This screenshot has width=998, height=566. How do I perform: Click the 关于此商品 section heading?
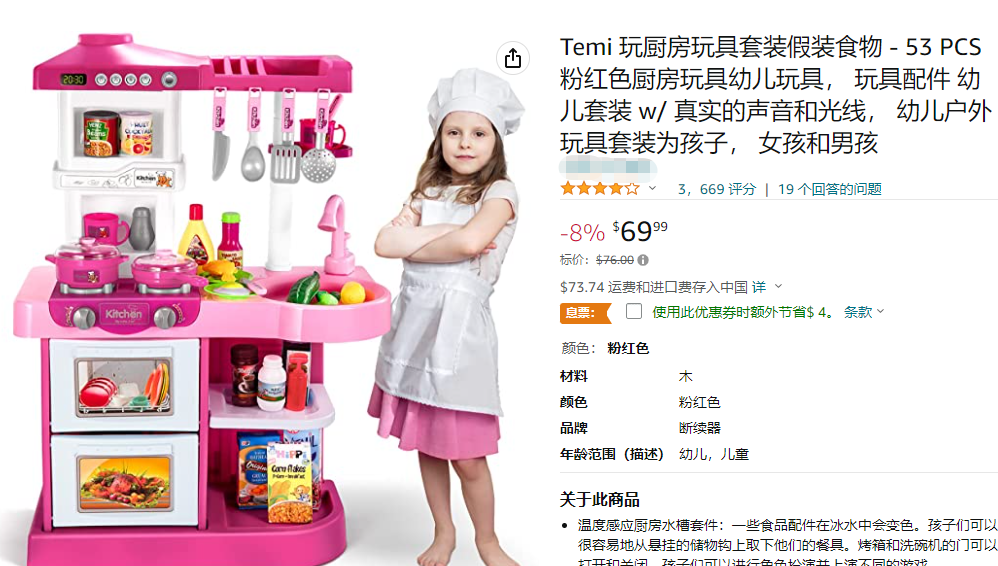click(x=600, y=500)
